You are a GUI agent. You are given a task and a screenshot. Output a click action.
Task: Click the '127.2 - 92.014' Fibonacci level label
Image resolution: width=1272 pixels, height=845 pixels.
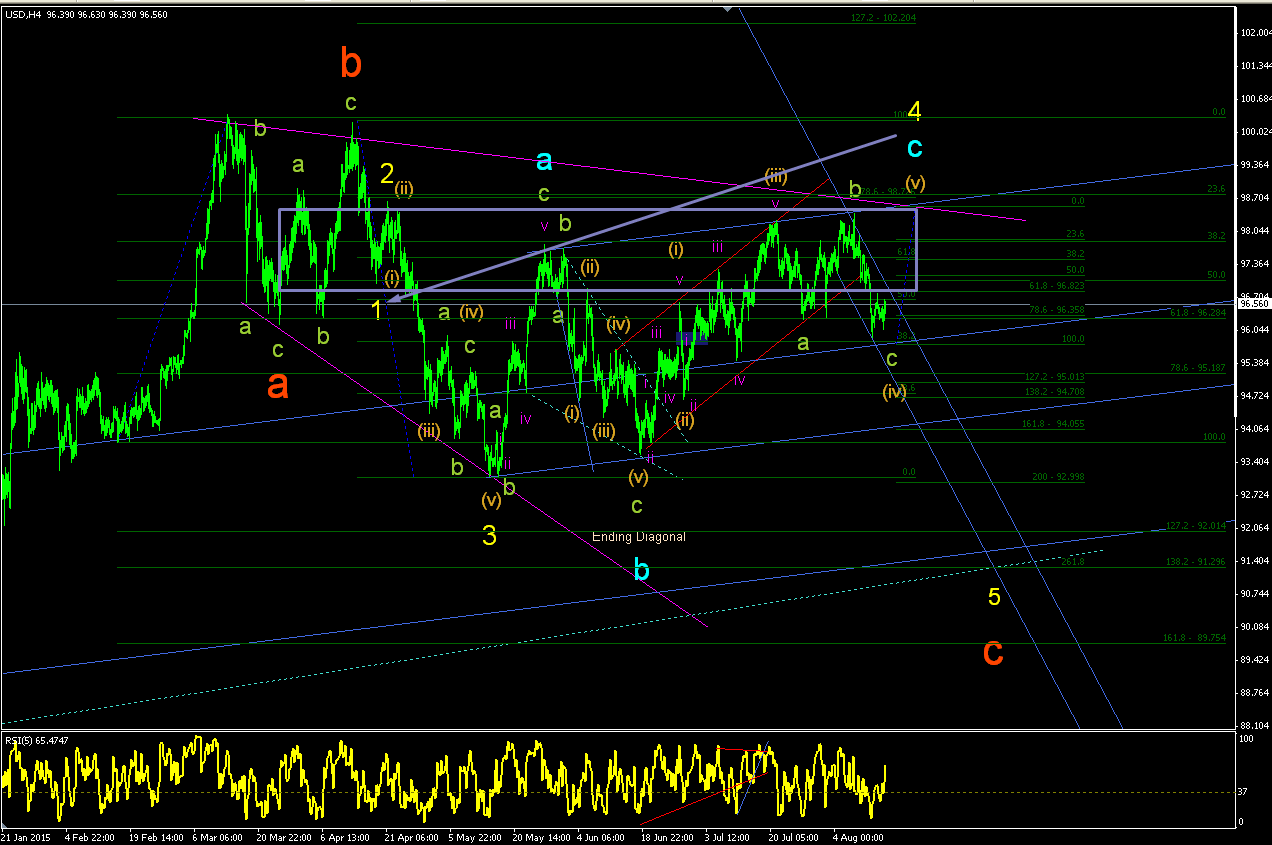click(1196, 526)
